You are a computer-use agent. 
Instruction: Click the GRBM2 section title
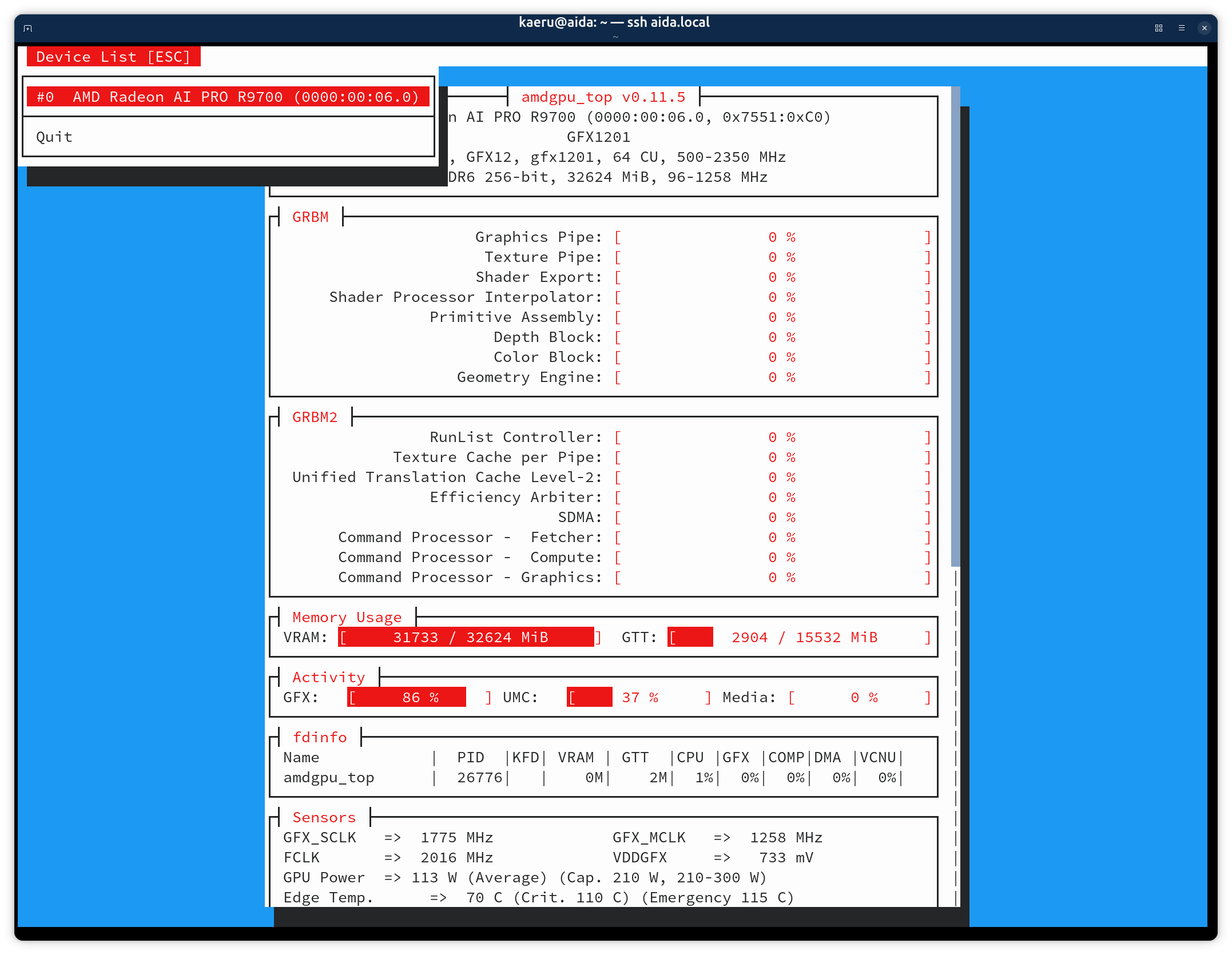(315, 417)
